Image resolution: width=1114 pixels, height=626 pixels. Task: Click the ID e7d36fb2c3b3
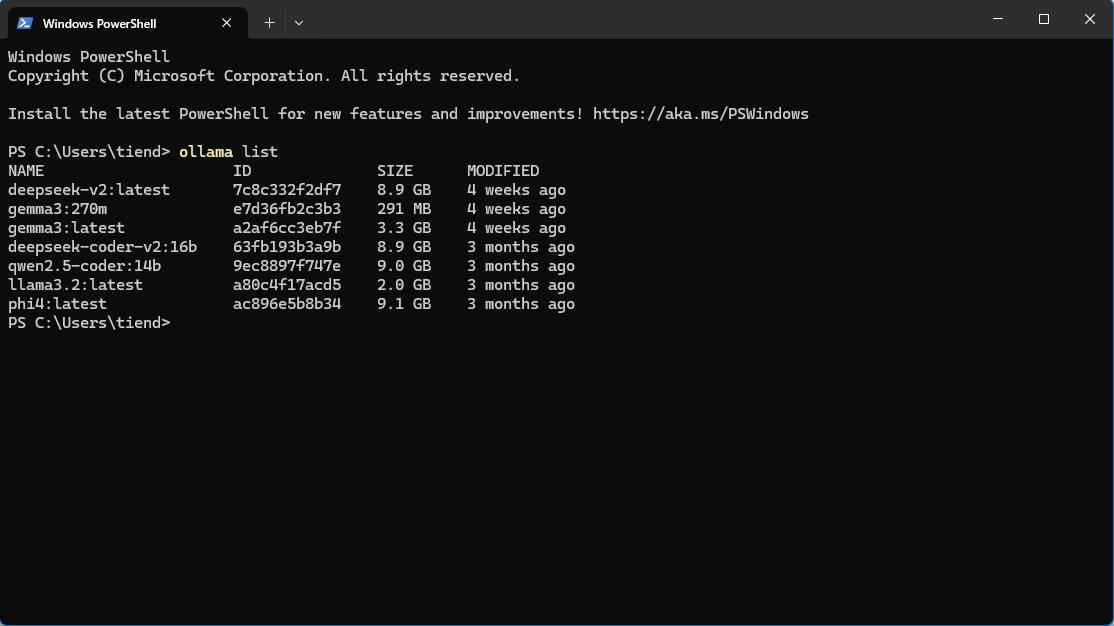287,209
